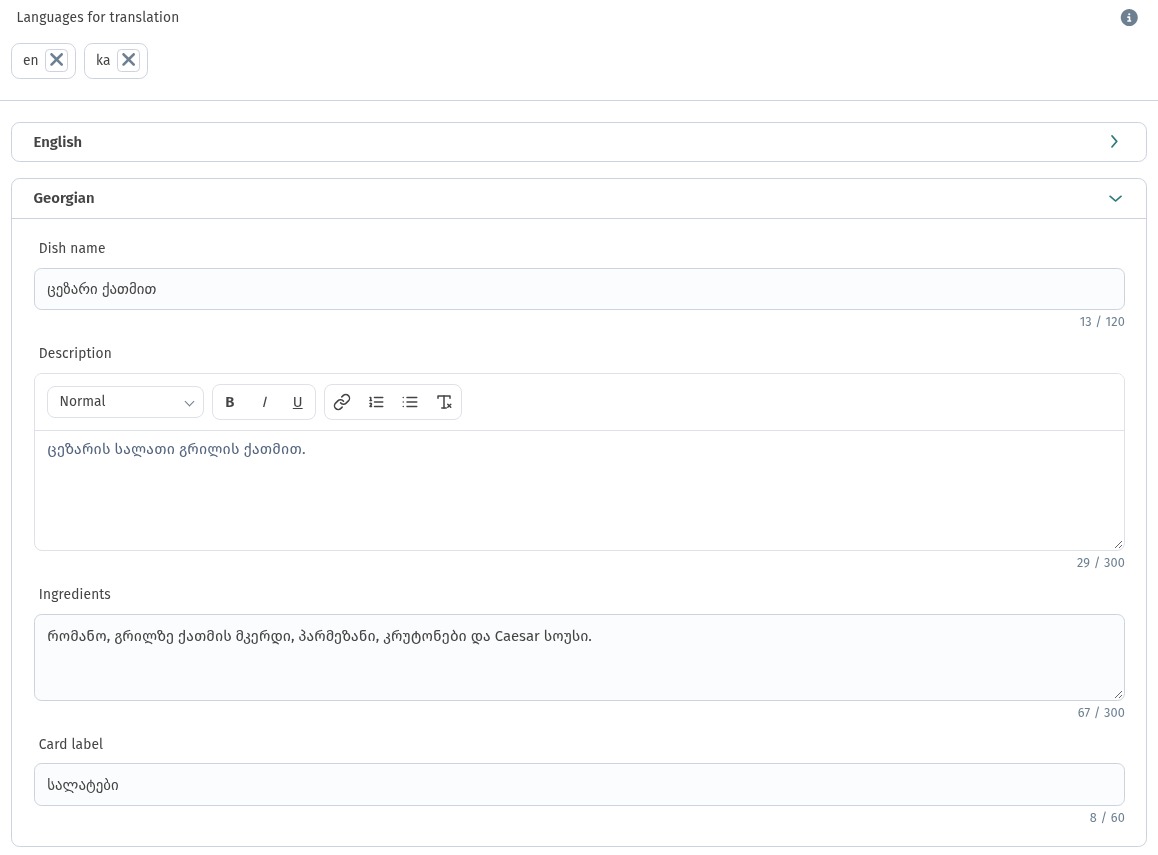Click the 'Languages for translation' label

(x=97, y=17)
